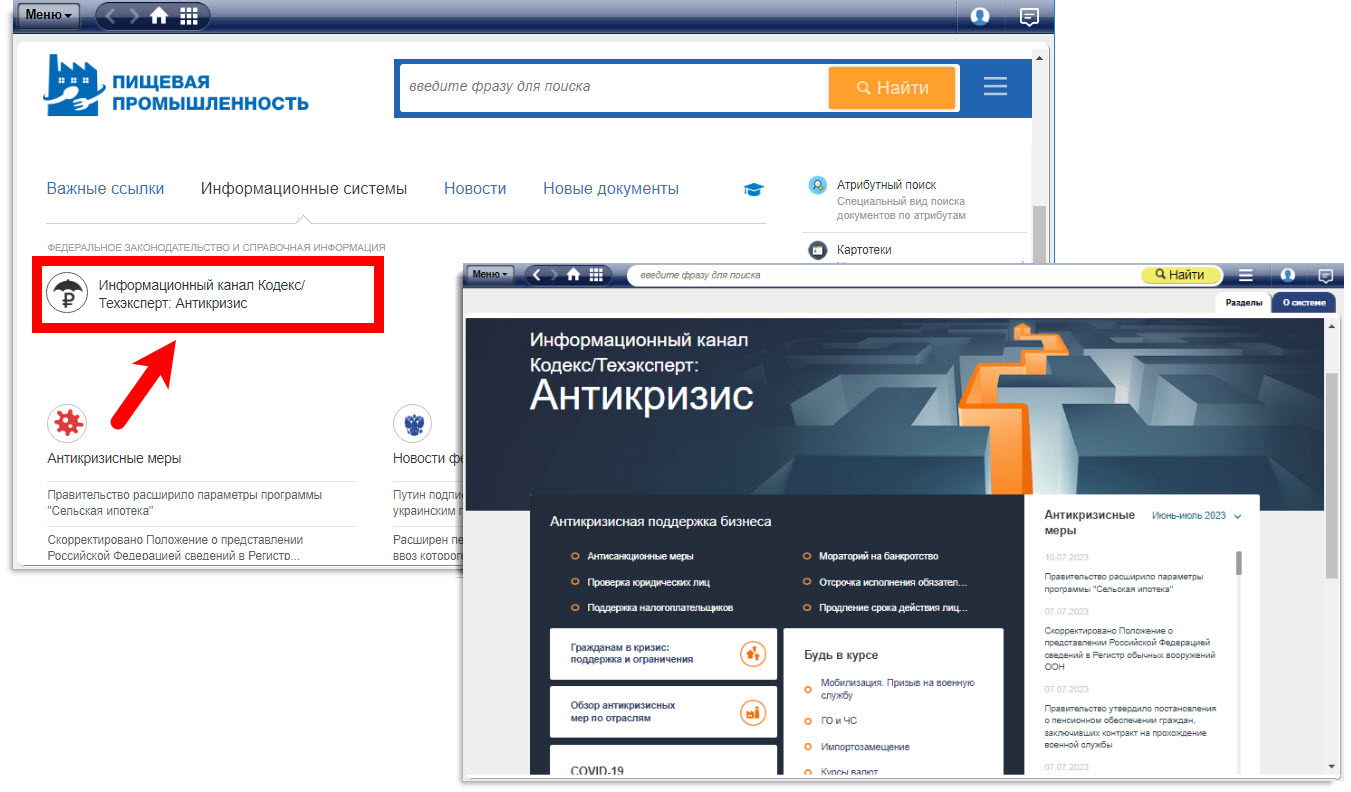Click the news list scrollbar in Антикризисные меры

click(1239, 562)
